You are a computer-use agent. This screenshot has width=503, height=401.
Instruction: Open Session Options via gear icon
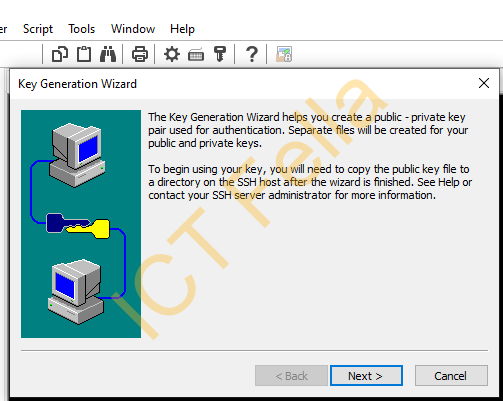coord(172,54)
